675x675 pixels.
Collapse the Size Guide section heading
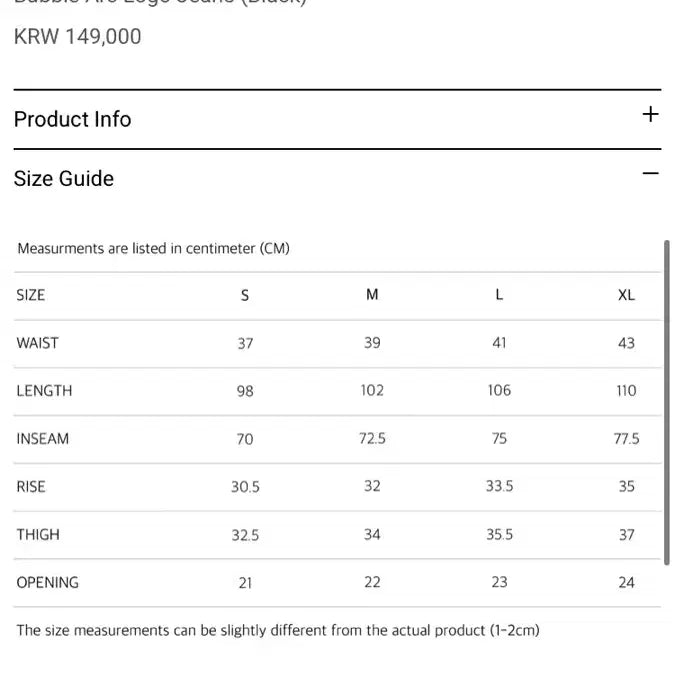tap(64, 179)
